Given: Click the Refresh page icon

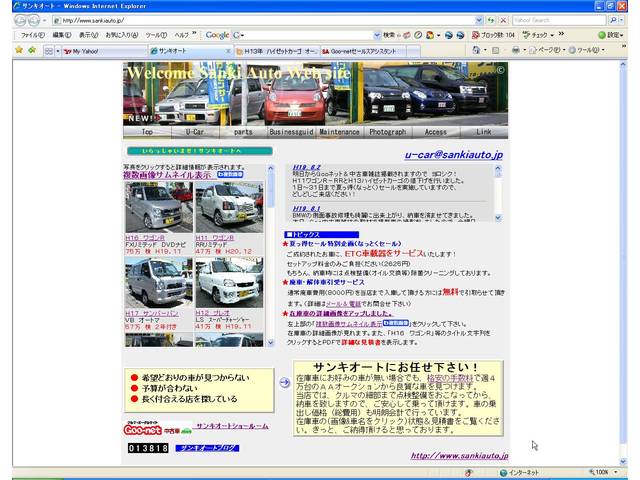Looking at the screenshot, I should (x=491, y=20).
